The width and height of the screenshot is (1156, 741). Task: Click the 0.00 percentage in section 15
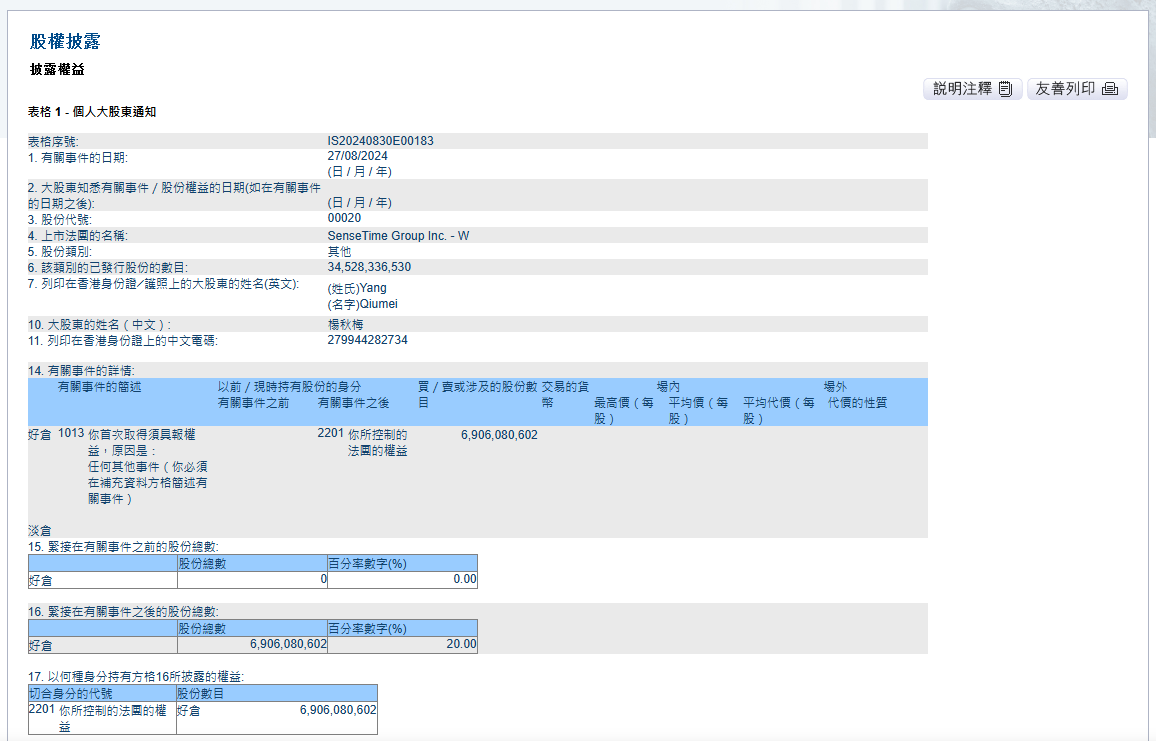463,579
